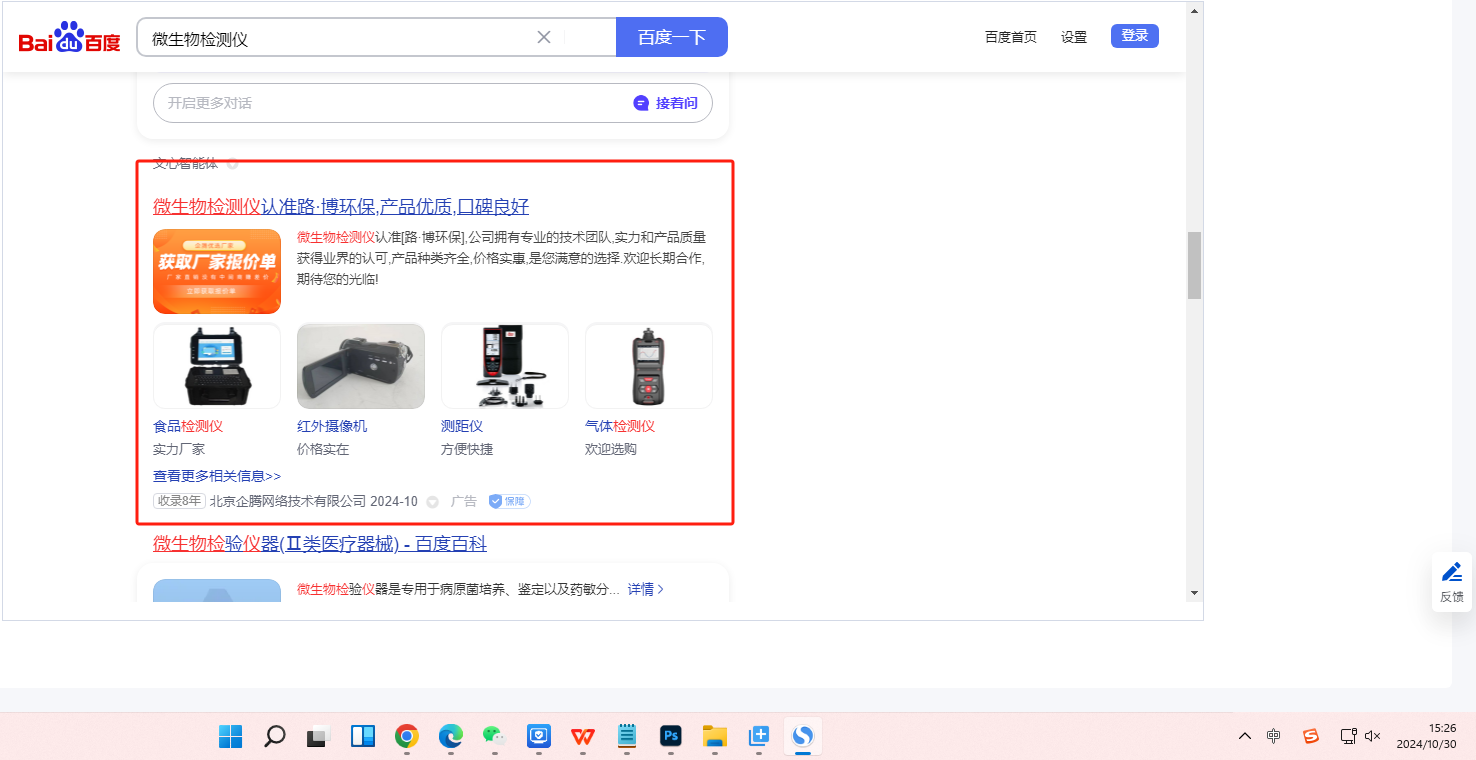This screenshot has height=760, width=1476.
Task: Launch Google Chrome from the taskbar
Action: tap(407, 737)
